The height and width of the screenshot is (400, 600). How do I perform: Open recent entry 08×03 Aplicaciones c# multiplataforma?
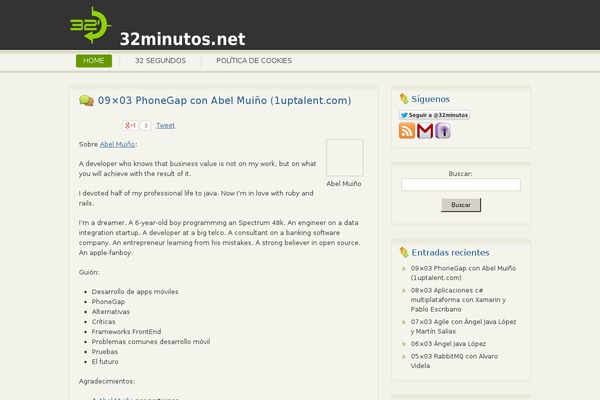[x=458, y=300]
